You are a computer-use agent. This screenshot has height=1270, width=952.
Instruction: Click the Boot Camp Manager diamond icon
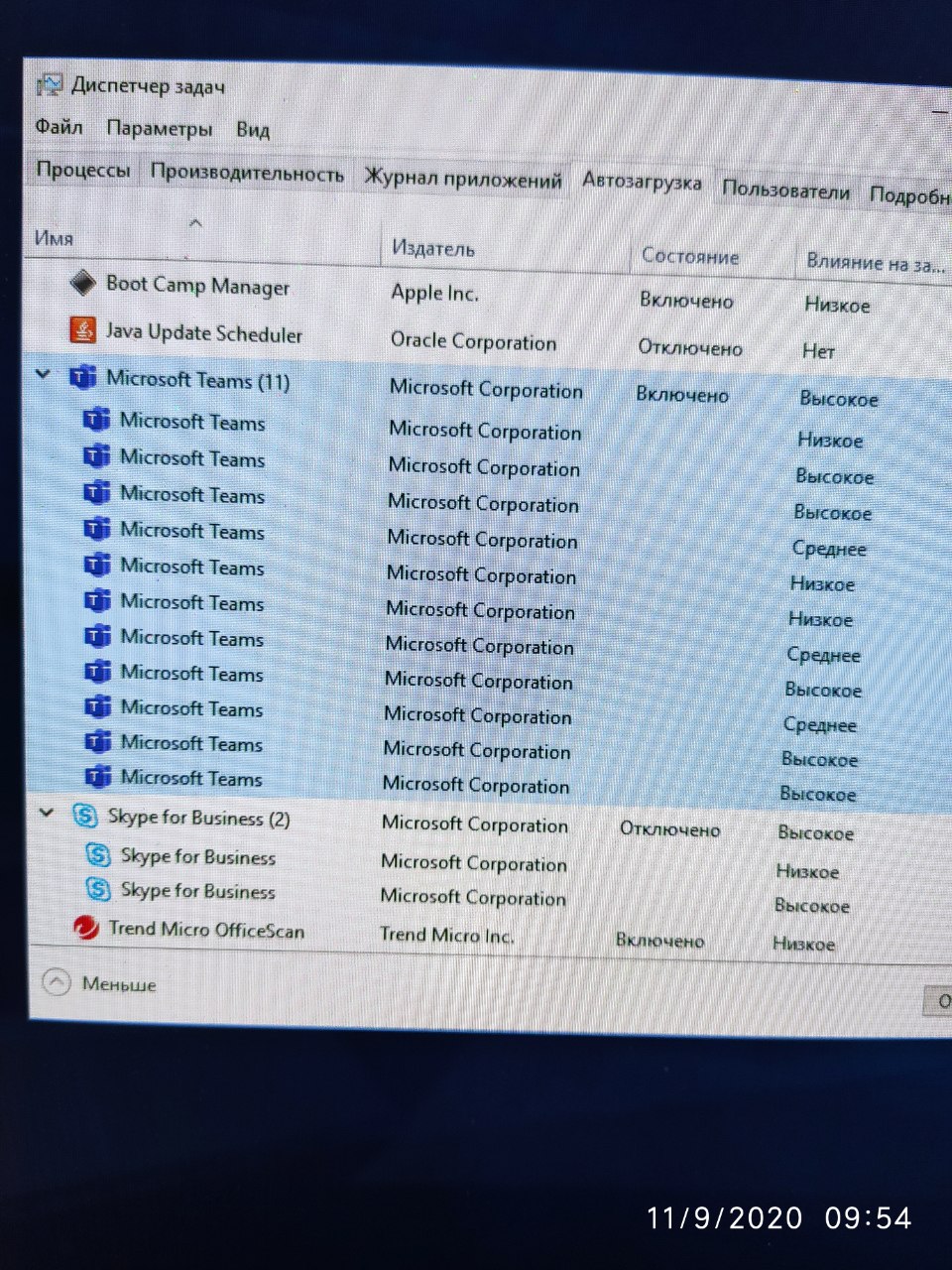(82, 283)
